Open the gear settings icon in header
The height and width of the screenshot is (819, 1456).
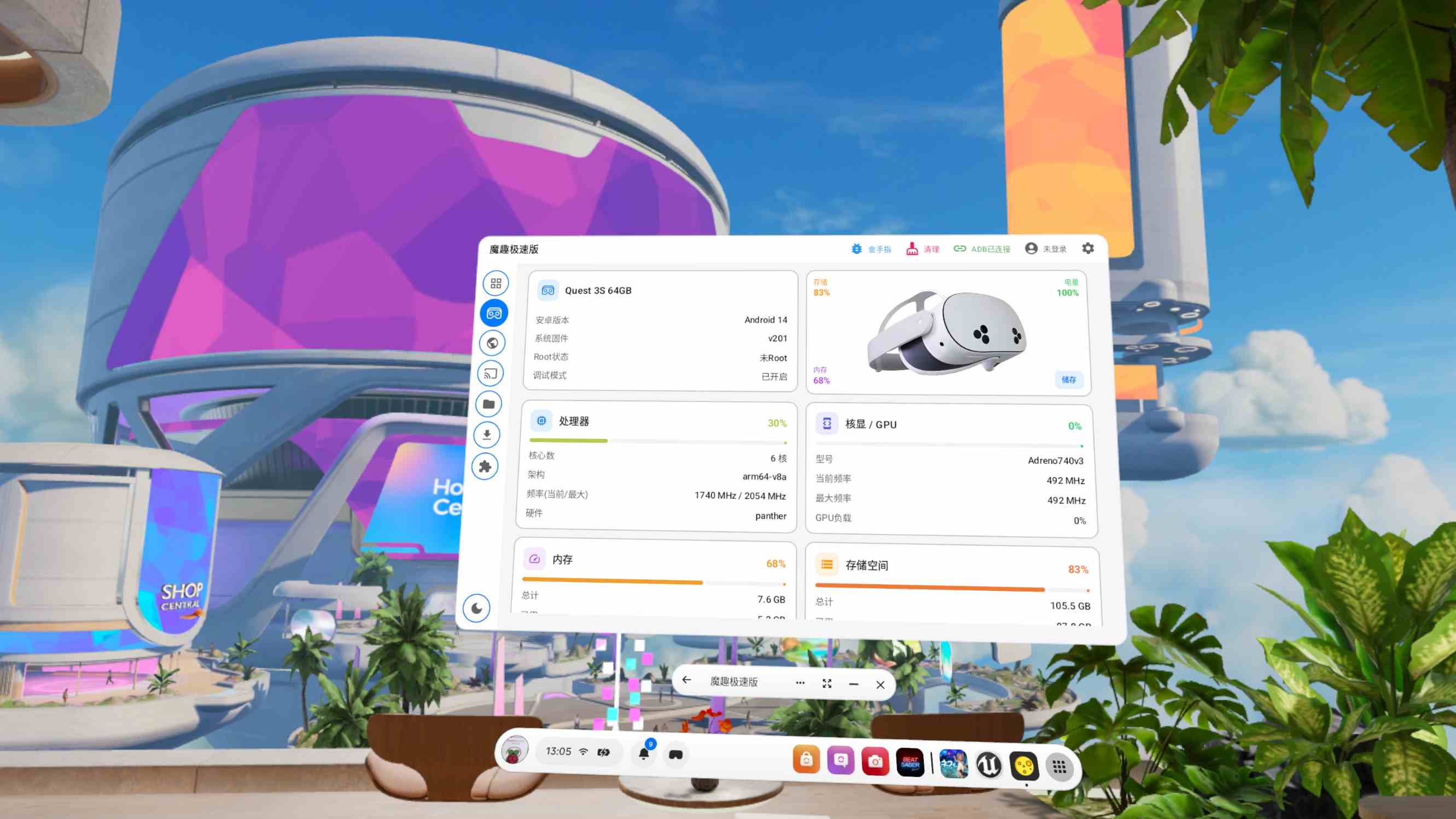(x=1087, y=248)
